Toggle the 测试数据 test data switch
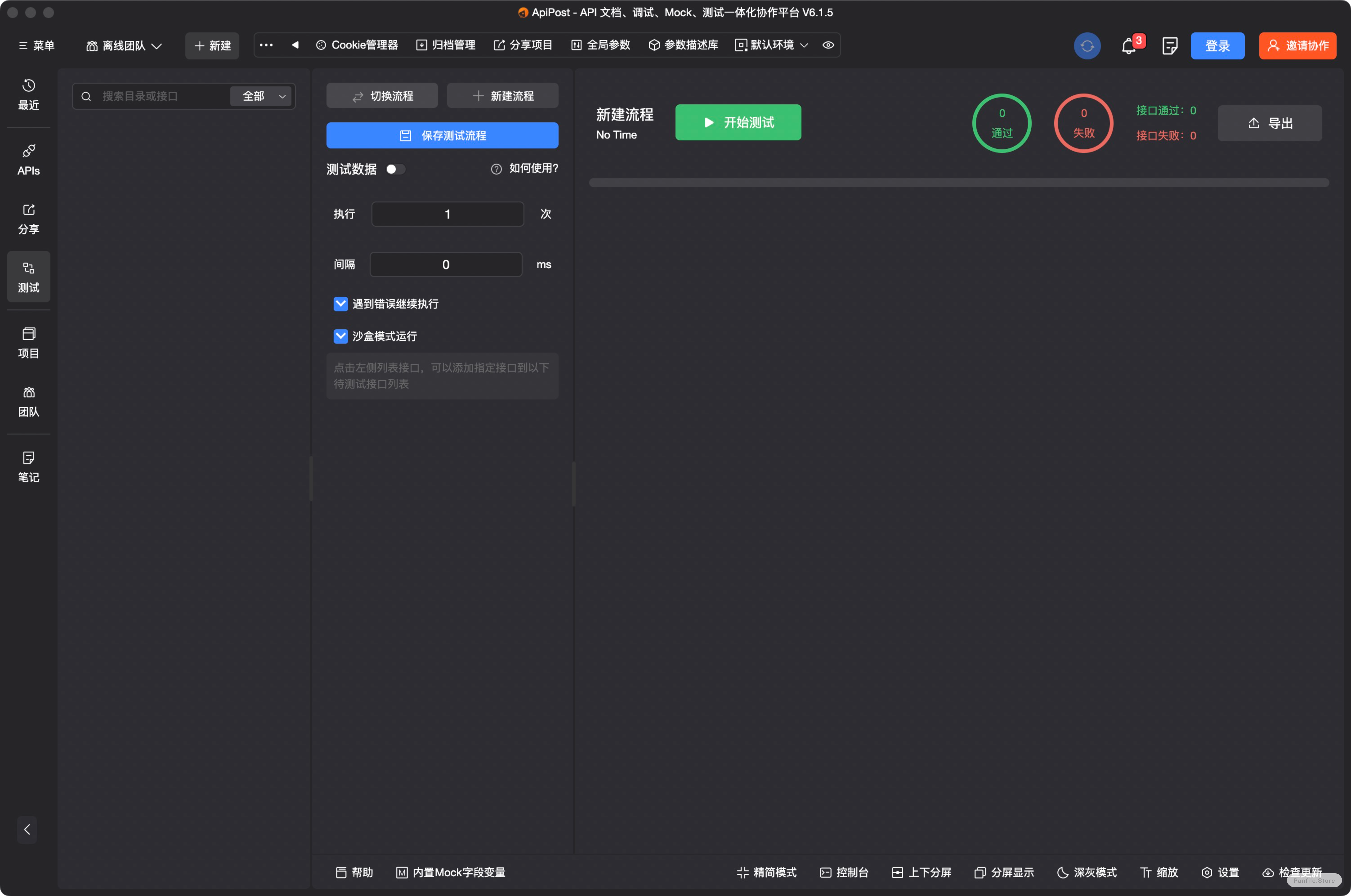 coord(395,169)
